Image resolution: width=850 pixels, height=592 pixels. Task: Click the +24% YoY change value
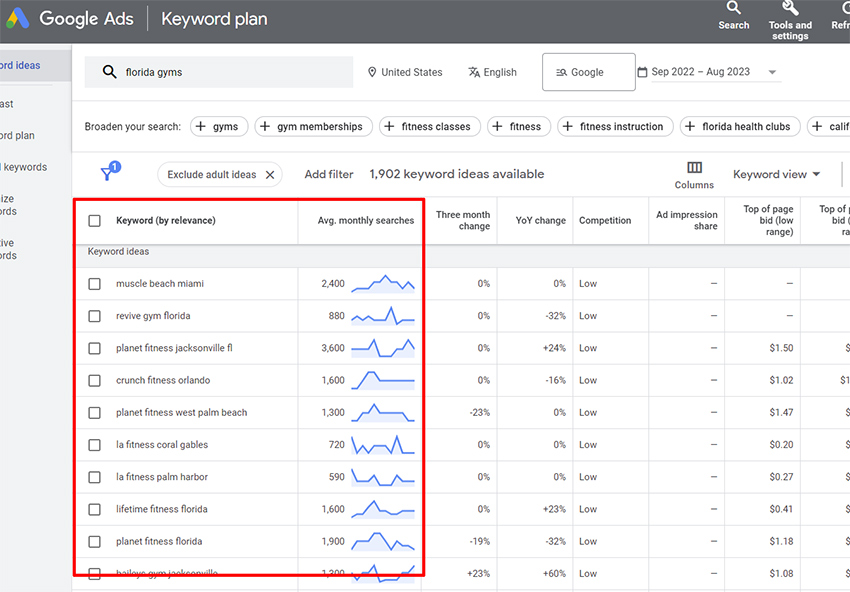pos(554,348)
